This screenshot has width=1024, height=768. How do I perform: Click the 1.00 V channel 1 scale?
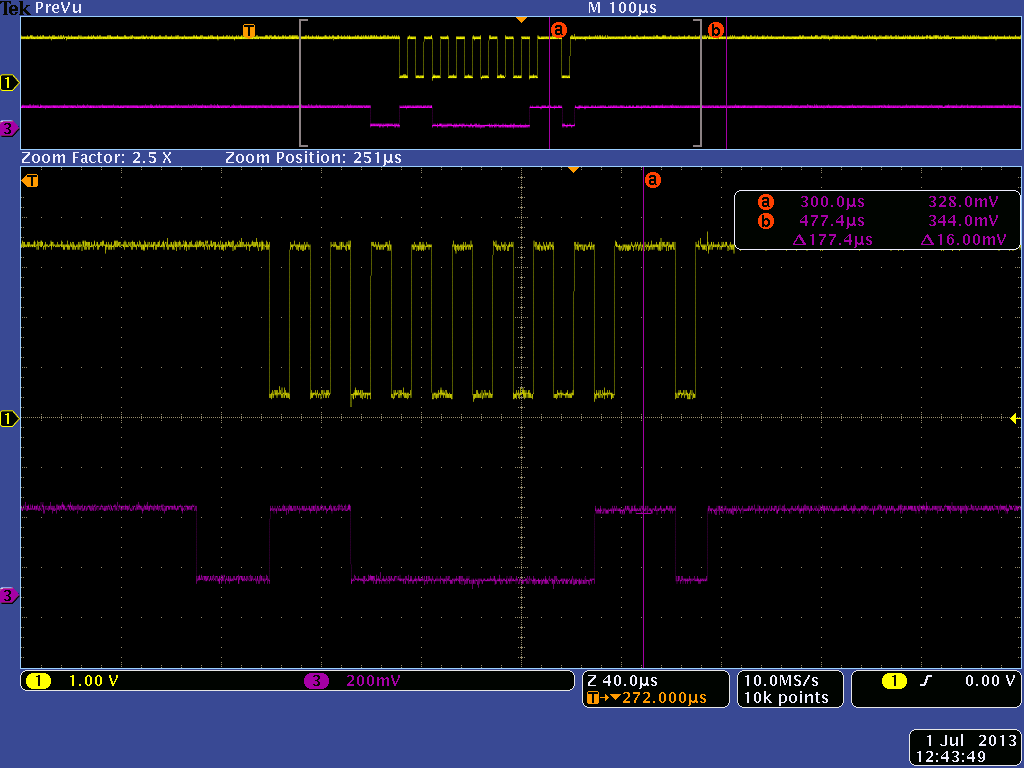(x=93, y=681)
